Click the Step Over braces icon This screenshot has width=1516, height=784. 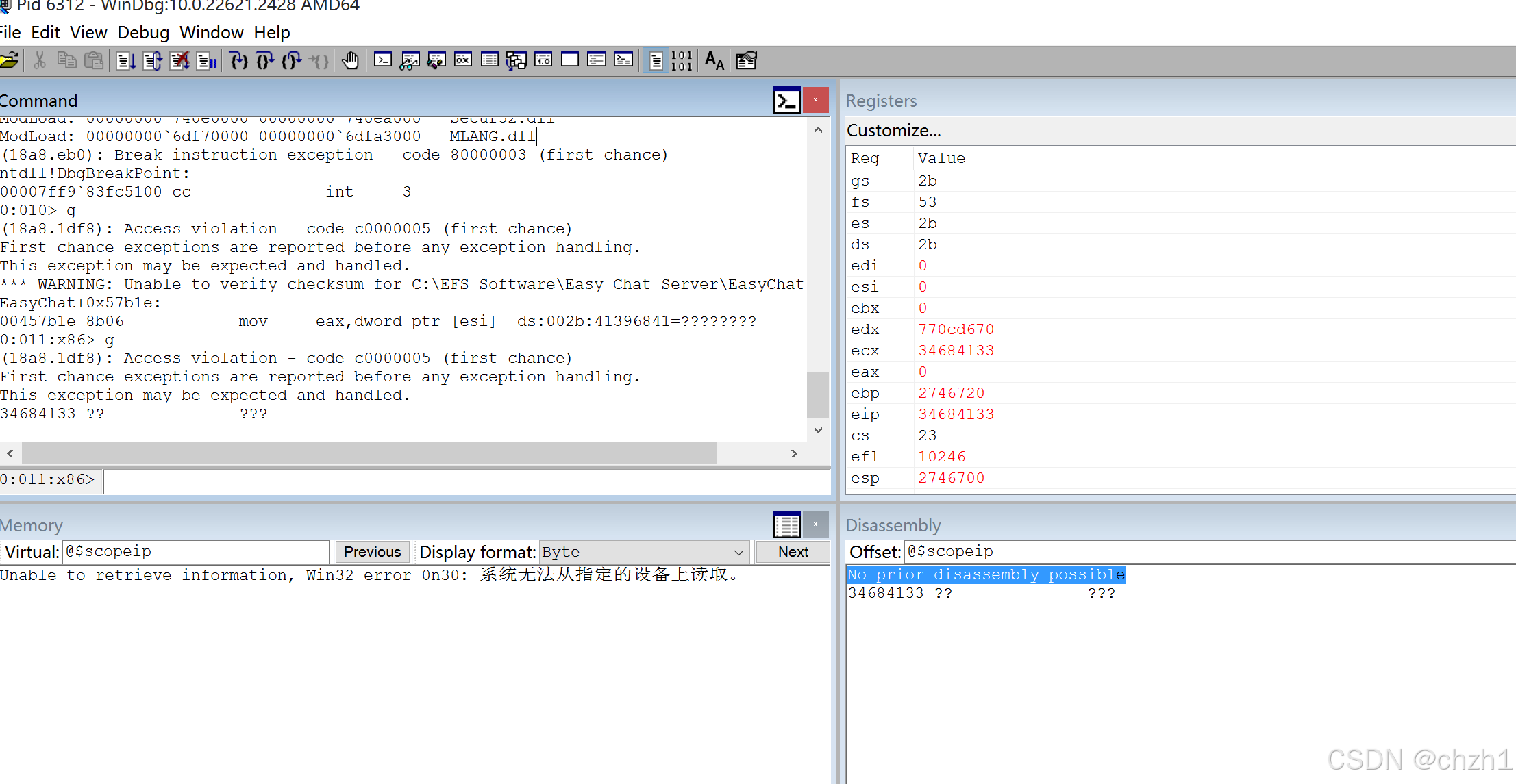pyautogui.click(x=265, y=61)
